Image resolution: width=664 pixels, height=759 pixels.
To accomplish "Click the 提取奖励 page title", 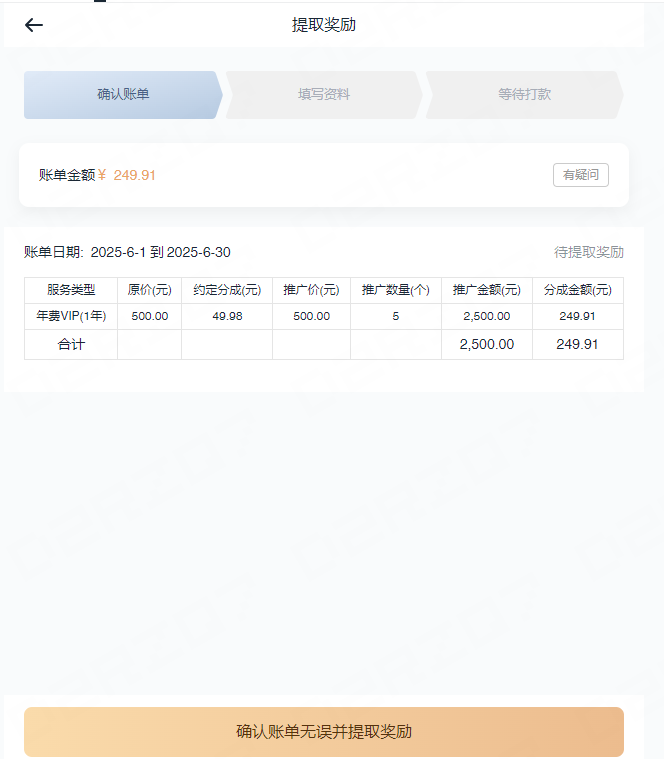I will (x=323, y=25).
